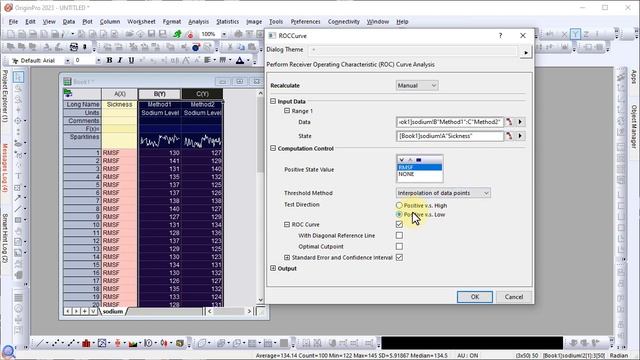Image resolution: width=640 pixels, height=360 pixels.
Task: Enable With Diagonal Reference Line checkbox
Action: pyautogui.click(x=399, y=236)
